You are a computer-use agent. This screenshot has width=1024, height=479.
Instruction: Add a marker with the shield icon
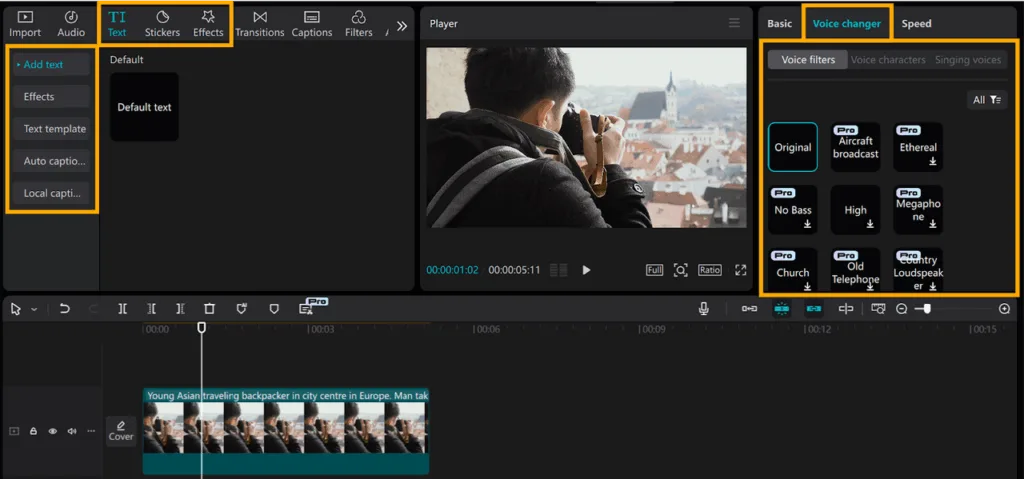274,309
